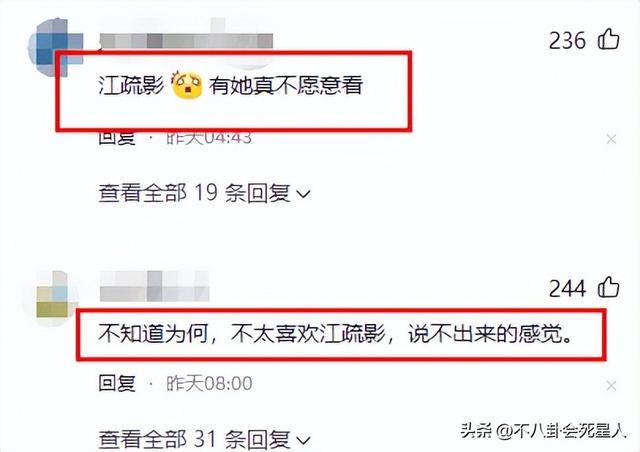
Task: Open the first commenter's blurred username
Action: pos(186,41)
